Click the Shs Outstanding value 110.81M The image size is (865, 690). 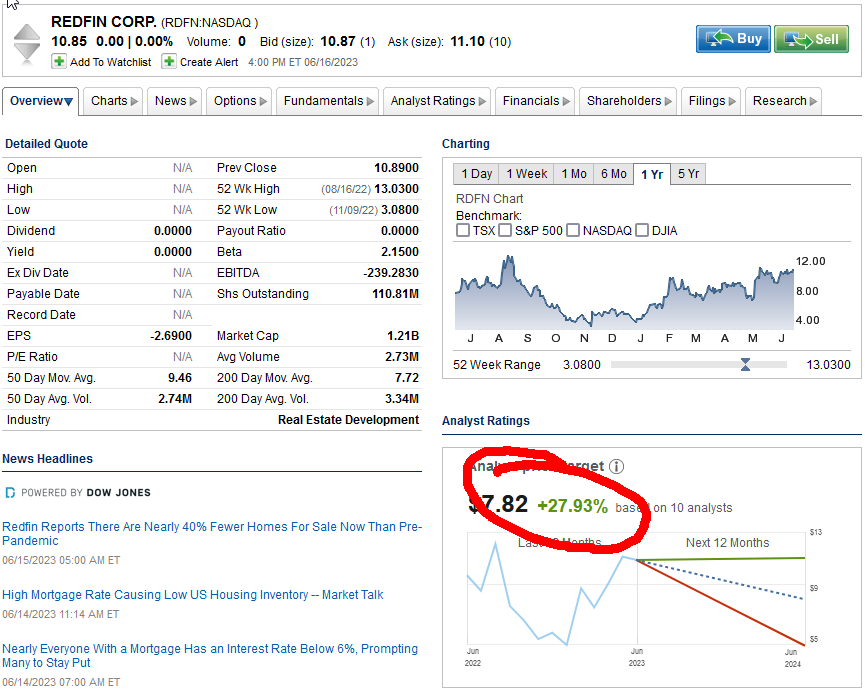coord(396,293)
